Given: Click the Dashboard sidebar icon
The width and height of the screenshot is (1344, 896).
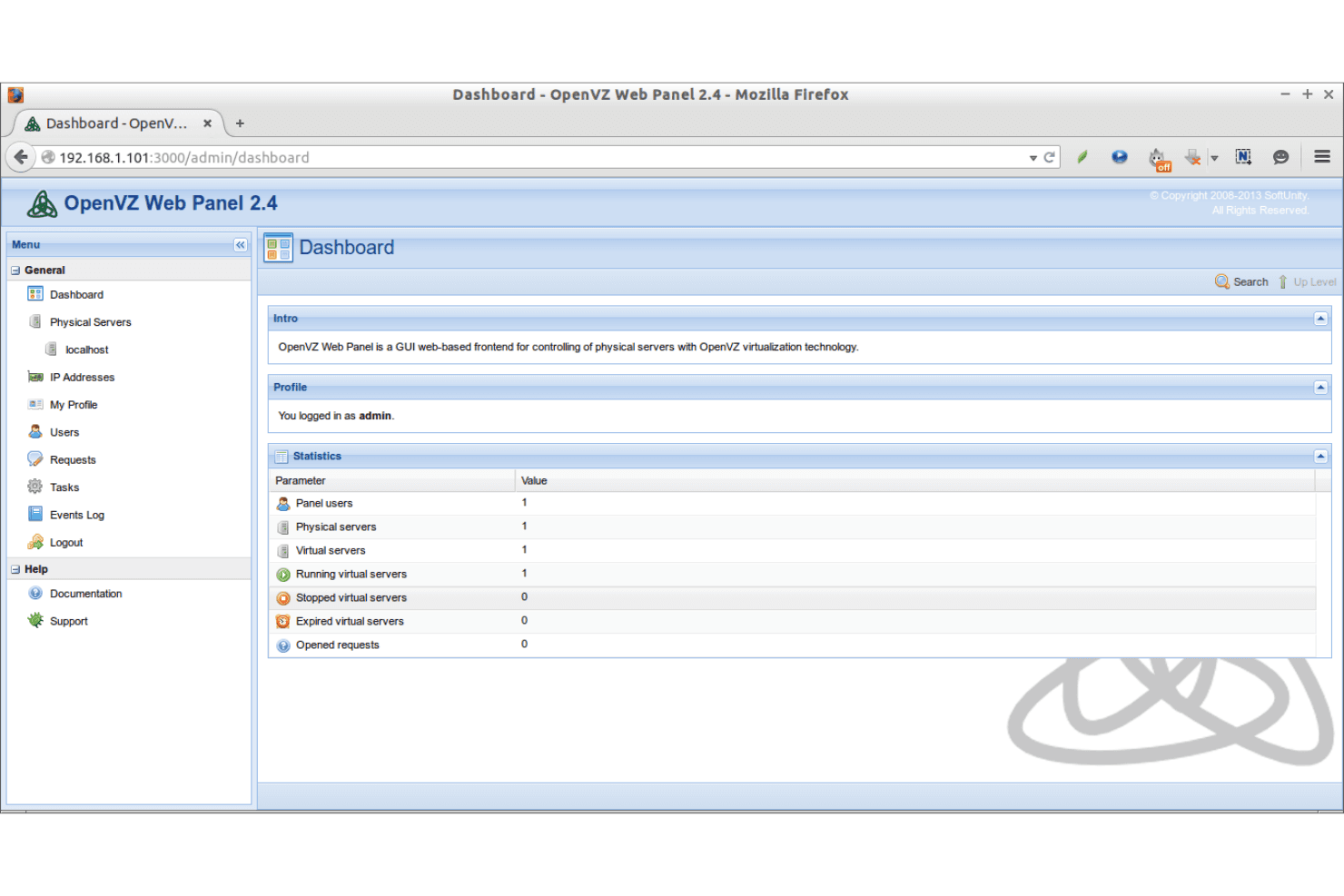Looking at the screenshot, I should 35,293.
